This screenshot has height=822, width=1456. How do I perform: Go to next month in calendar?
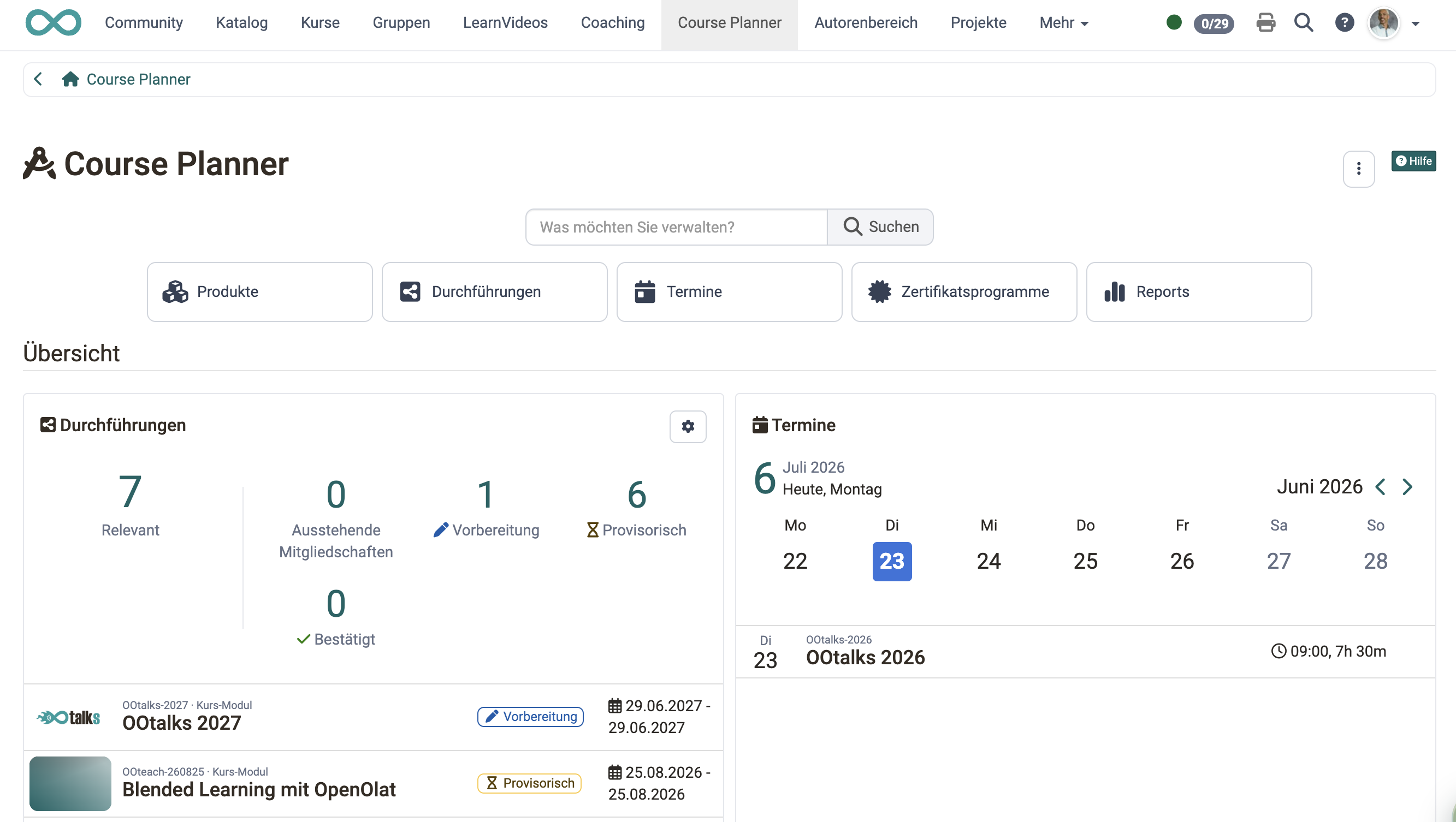click(1407, 486)
